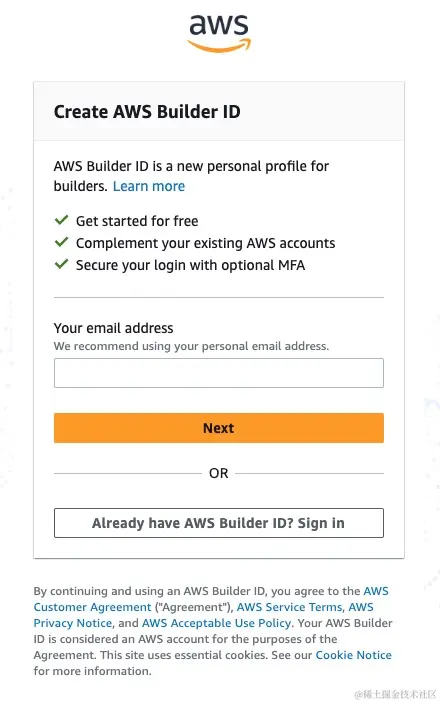Select Already have AWS Builder ID? Sign in
Viewport: 440px width, 703px height.
click(219, 523)
